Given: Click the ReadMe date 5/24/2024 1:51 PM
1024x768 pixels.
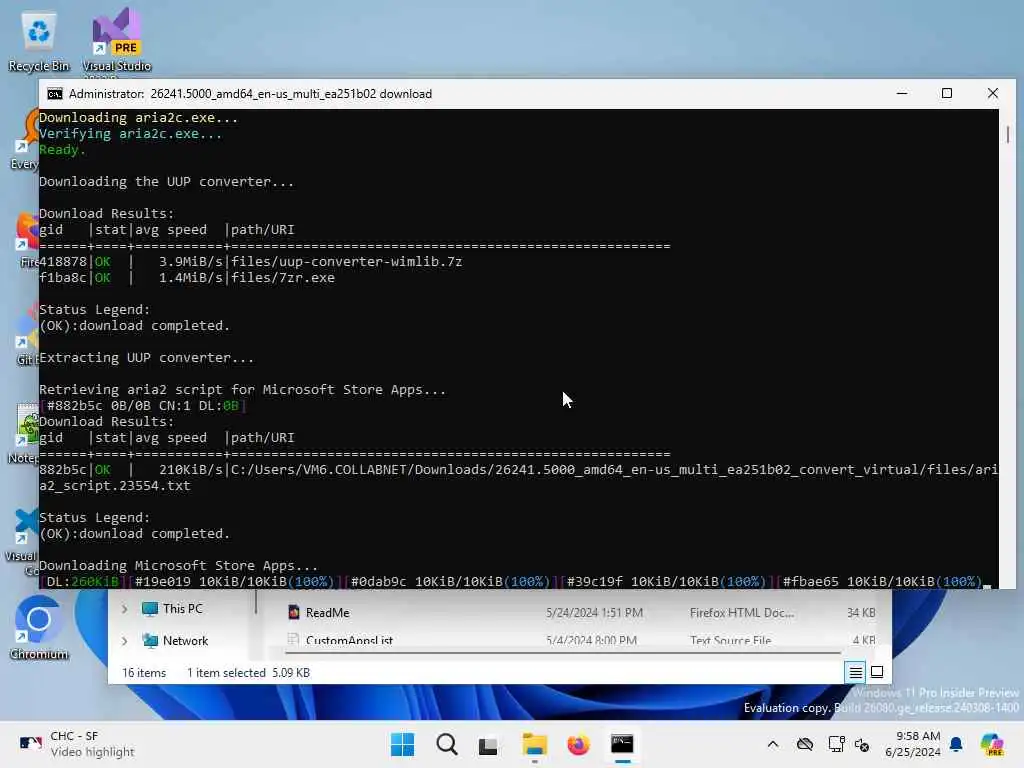Looking at the screenshot, I should 594,613.
